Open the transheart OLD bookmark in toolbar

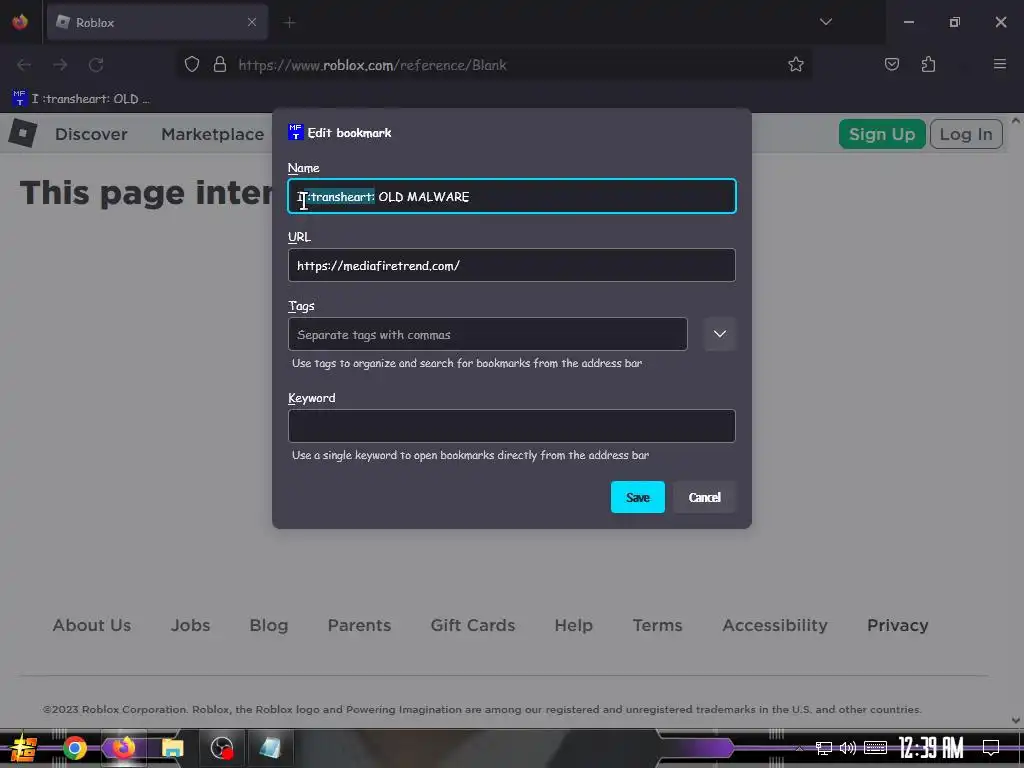[81, 99]
